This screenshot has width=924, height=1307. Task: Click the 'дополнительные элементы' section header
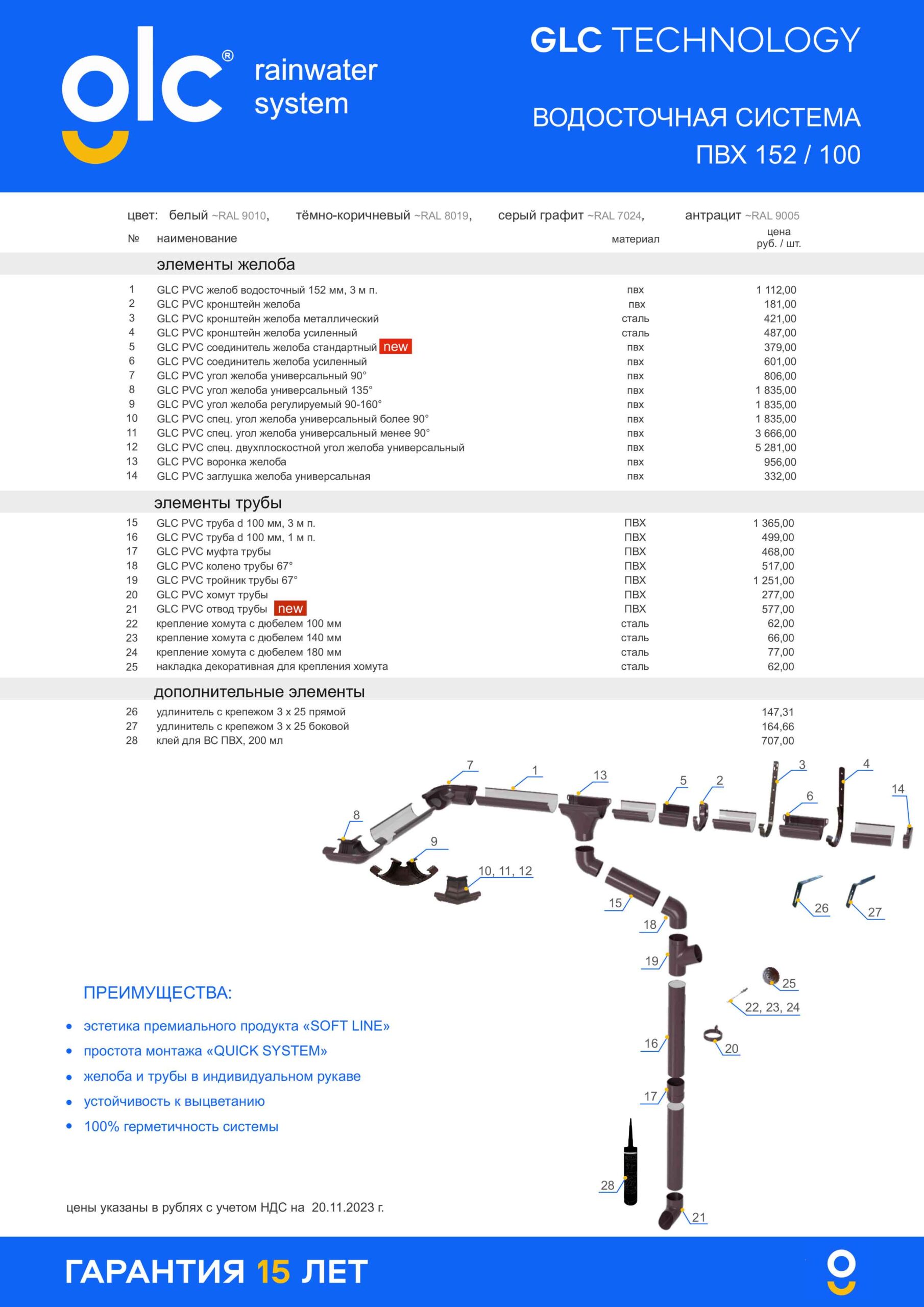coord(259,692)
